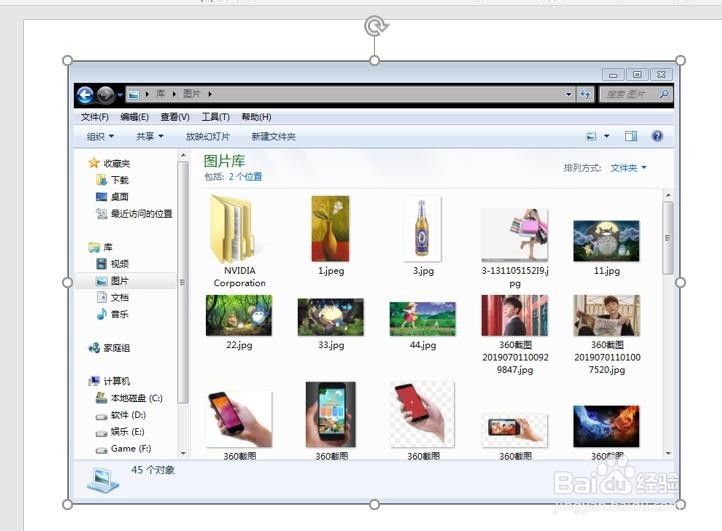
Task: Open the 共享 dropdown
Action: tap(150, 136)
